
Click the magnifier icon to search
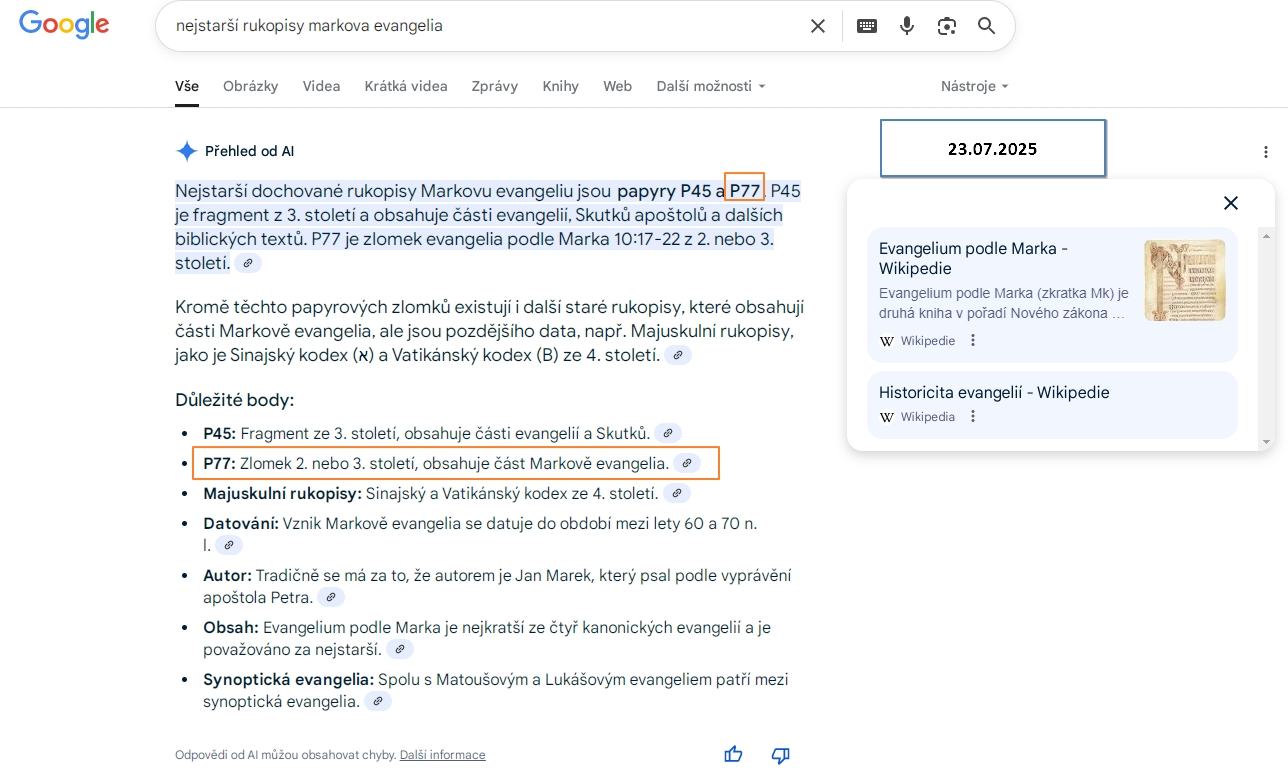pos(986,26)
